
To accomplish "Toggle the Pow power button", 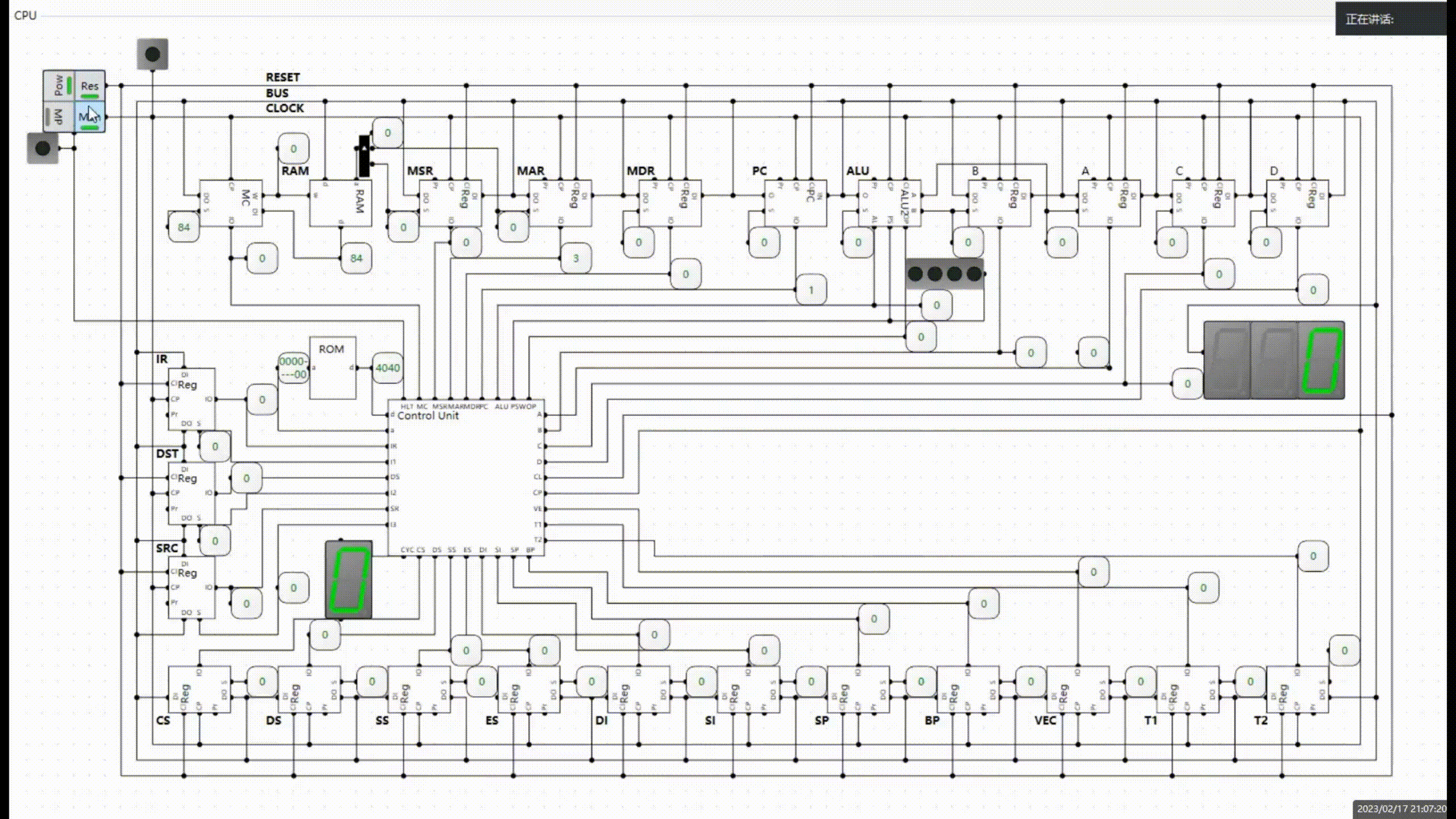I will pos(58,86).
